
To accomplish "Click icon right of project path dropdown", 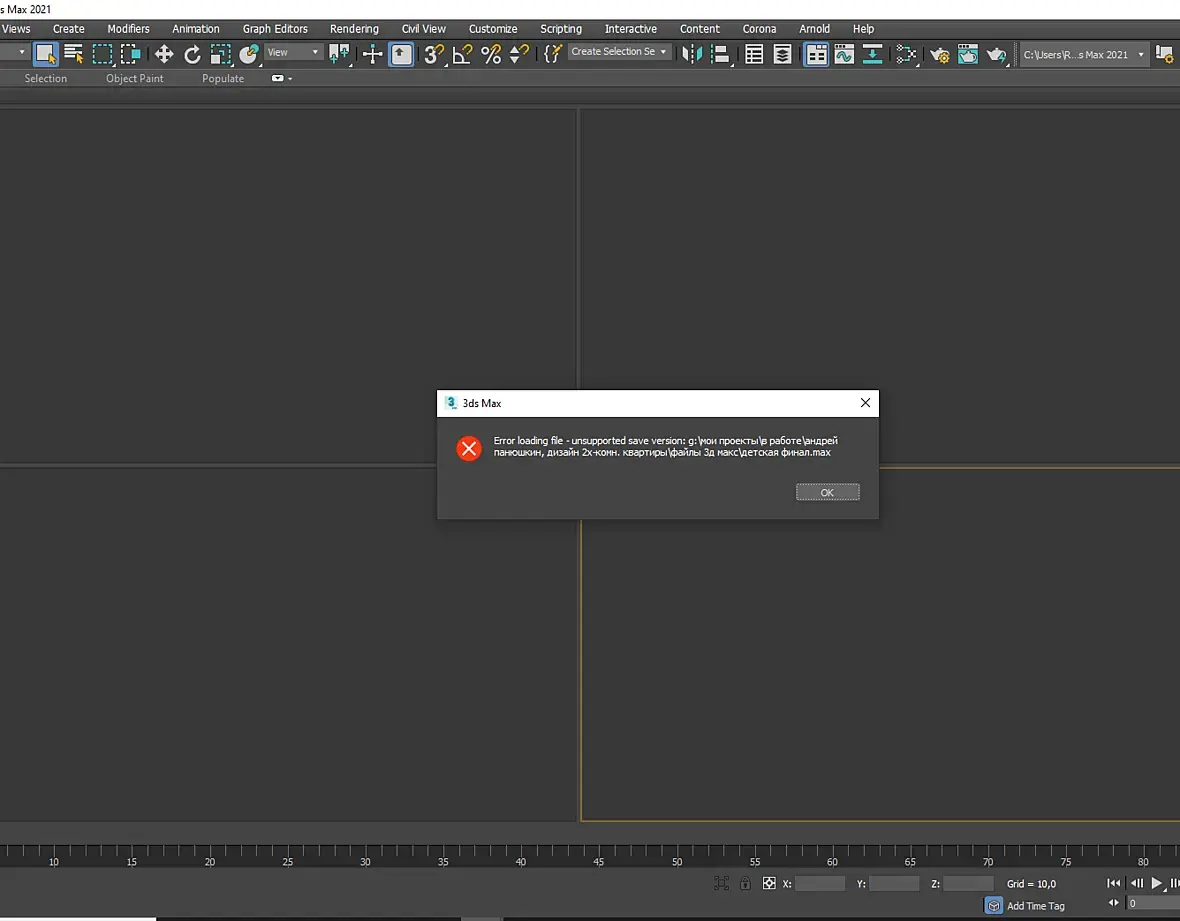I will [x=1164, y=54].
